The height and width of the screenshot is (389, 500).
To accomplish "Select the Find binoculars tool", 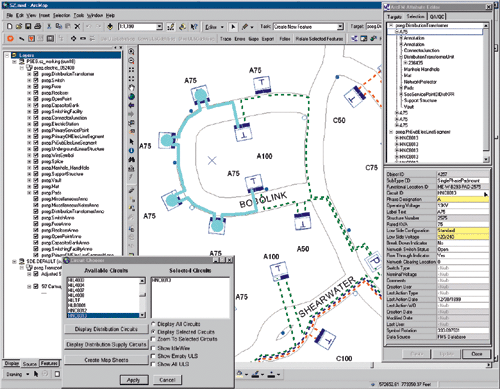I will [131, 160].
